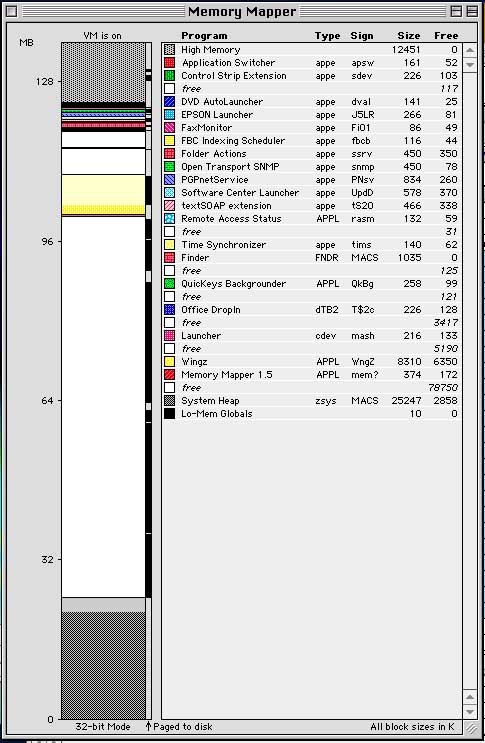Click the High Memory pattern swatch
The image size is (485, 743).
[x=169, y=49]
